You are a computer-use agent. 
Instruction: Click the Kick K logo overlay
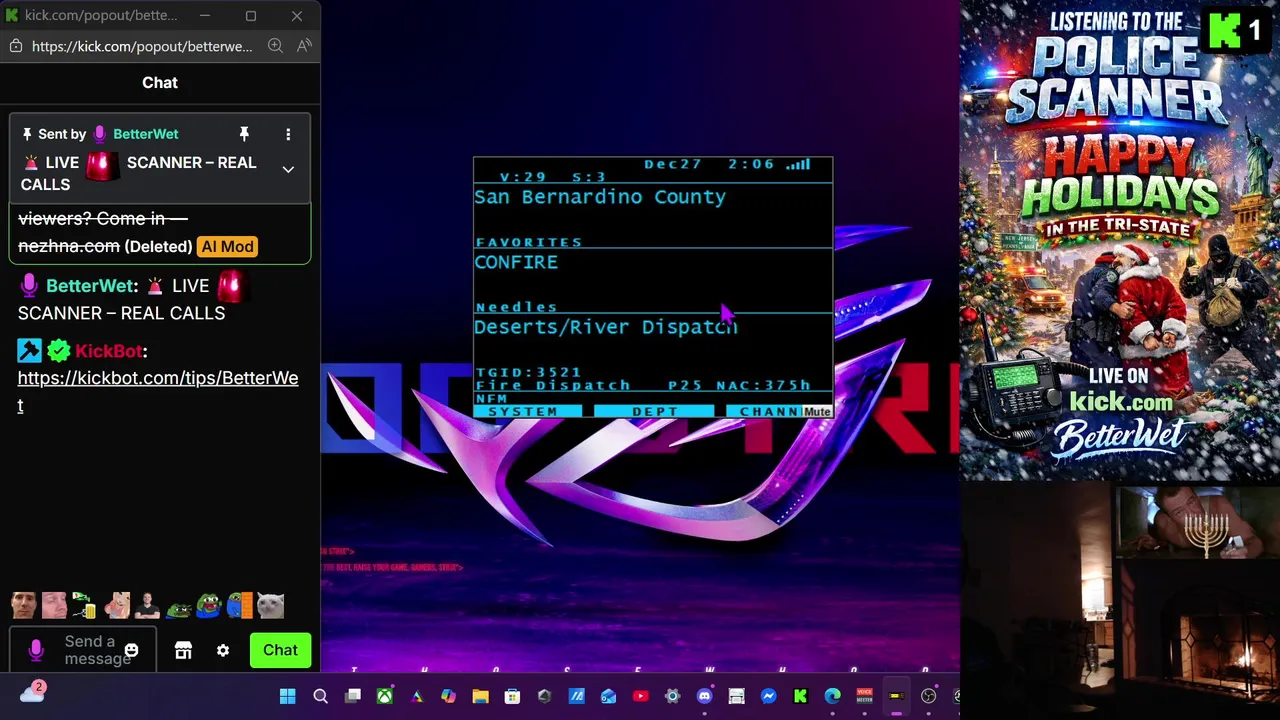[x=1224, y=31]
